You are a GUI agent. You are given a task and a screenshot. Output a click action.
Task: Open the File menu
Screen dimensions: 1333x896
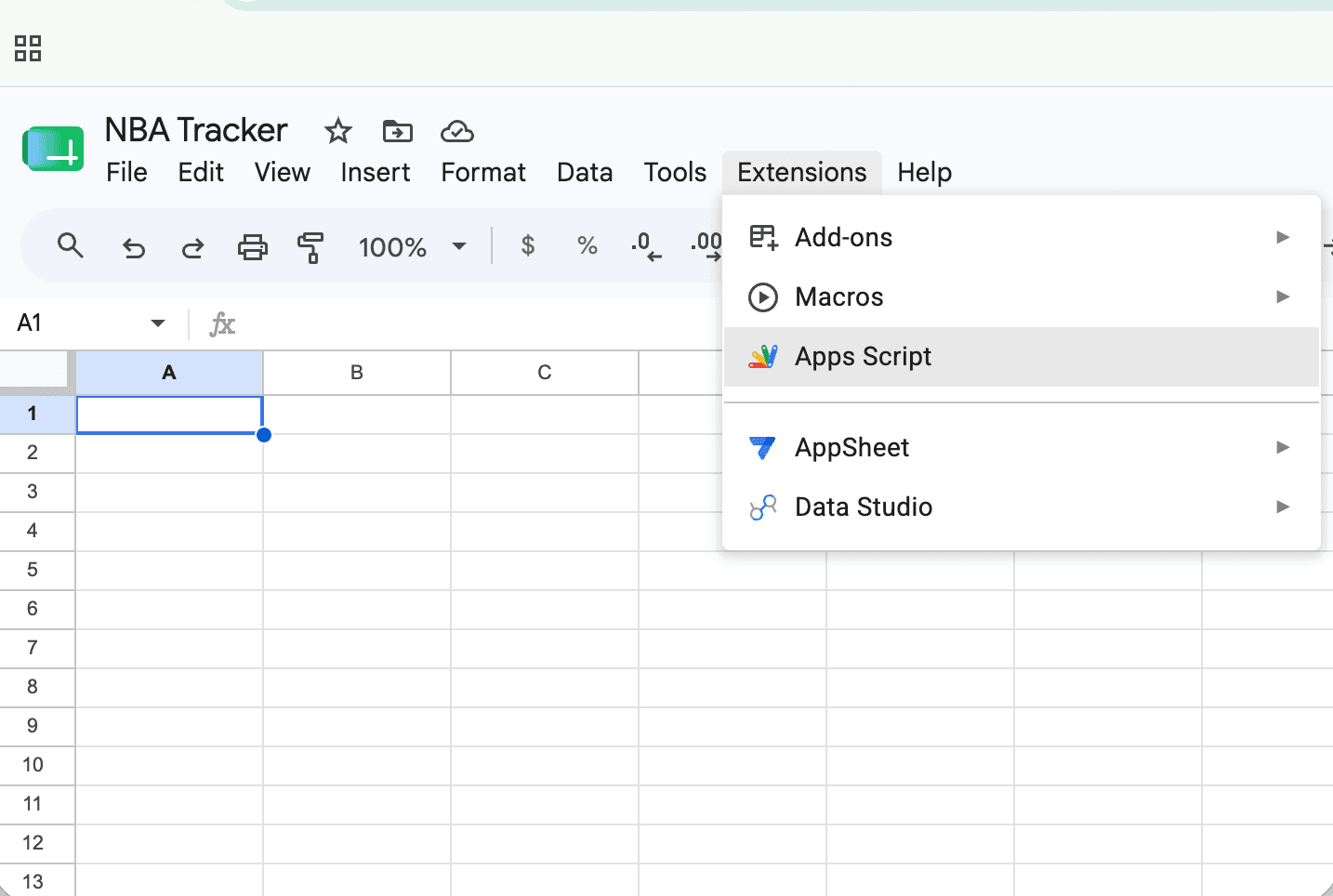pyautogui.click(x=126, y=173)
